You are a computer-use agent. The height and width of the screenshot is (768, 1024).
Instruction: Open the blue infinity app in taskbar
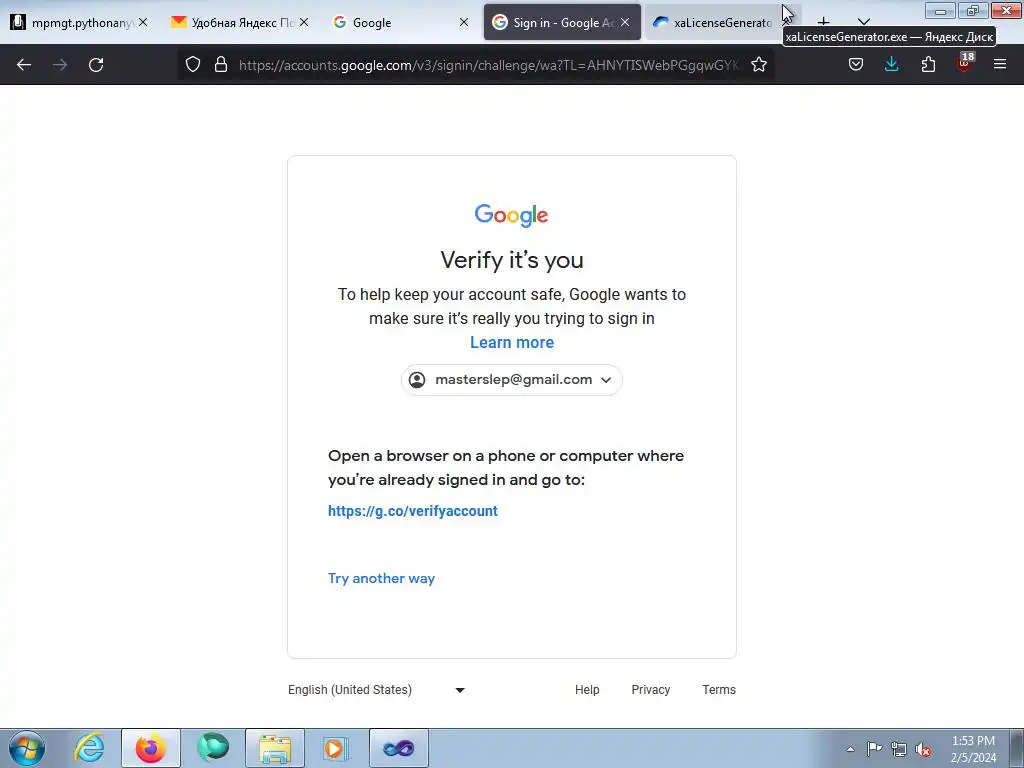pyautogui.click(x=399, y=748)
